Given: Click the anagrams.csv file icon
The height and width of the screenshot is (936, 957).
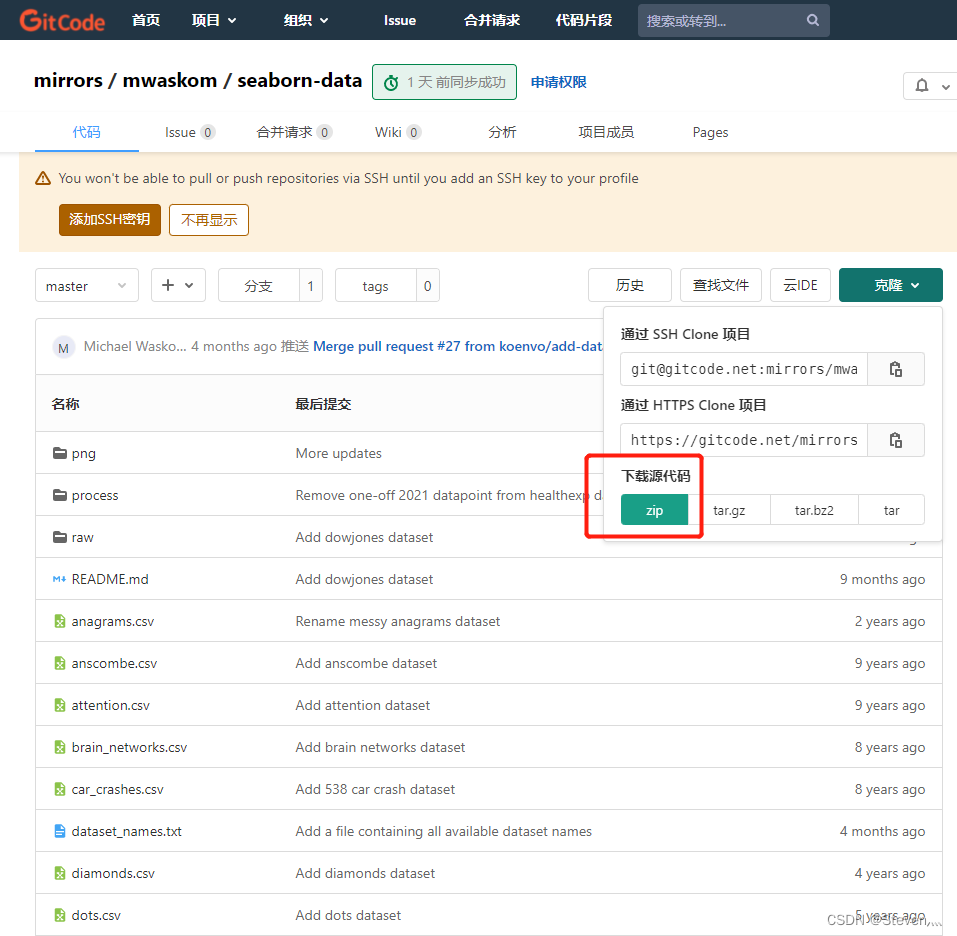Looking at the screenshot, I should coord(60,621).
